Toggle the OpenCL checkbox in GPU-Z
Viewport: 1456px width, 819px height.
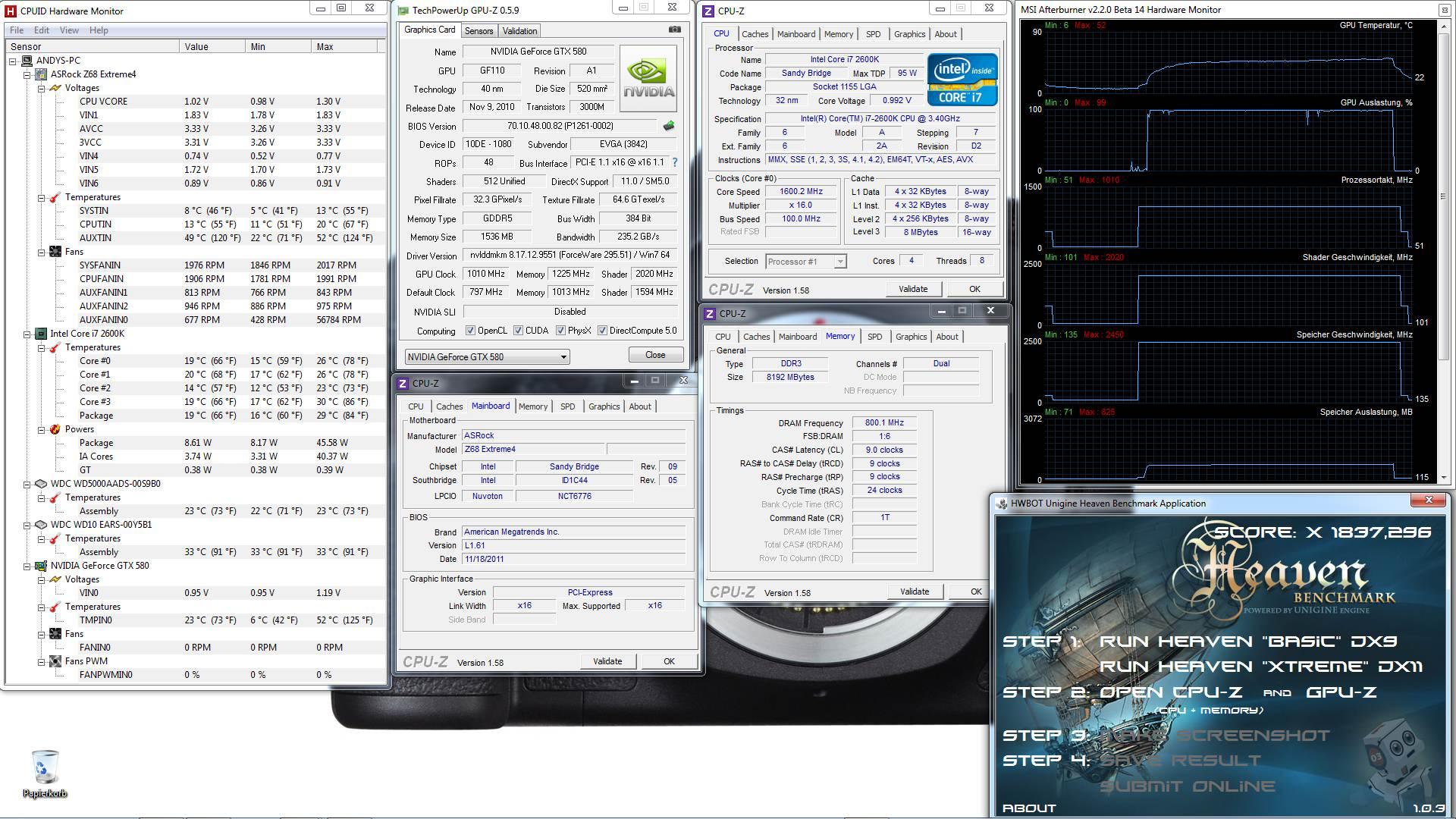tap(470, 331)
